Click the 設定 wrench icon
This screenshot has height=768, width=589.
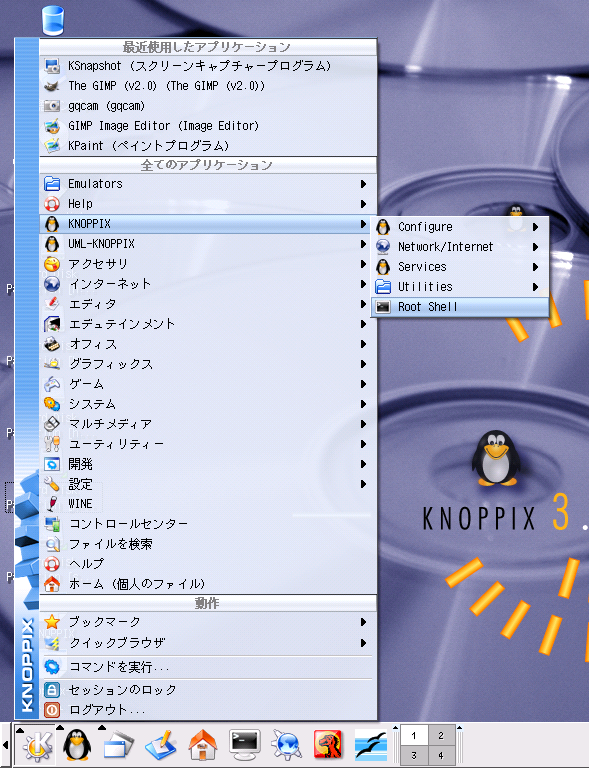pyautogui.click(x=52, y=484)
